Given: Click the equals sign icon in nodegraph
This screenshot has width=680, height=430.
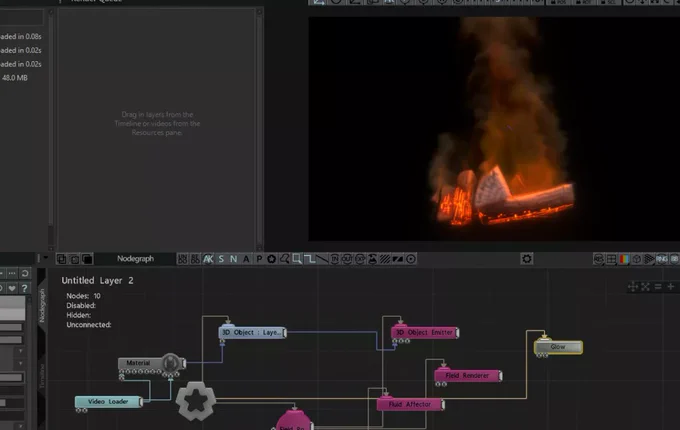Looking at the screenshot, I should (x=658, y=287).
